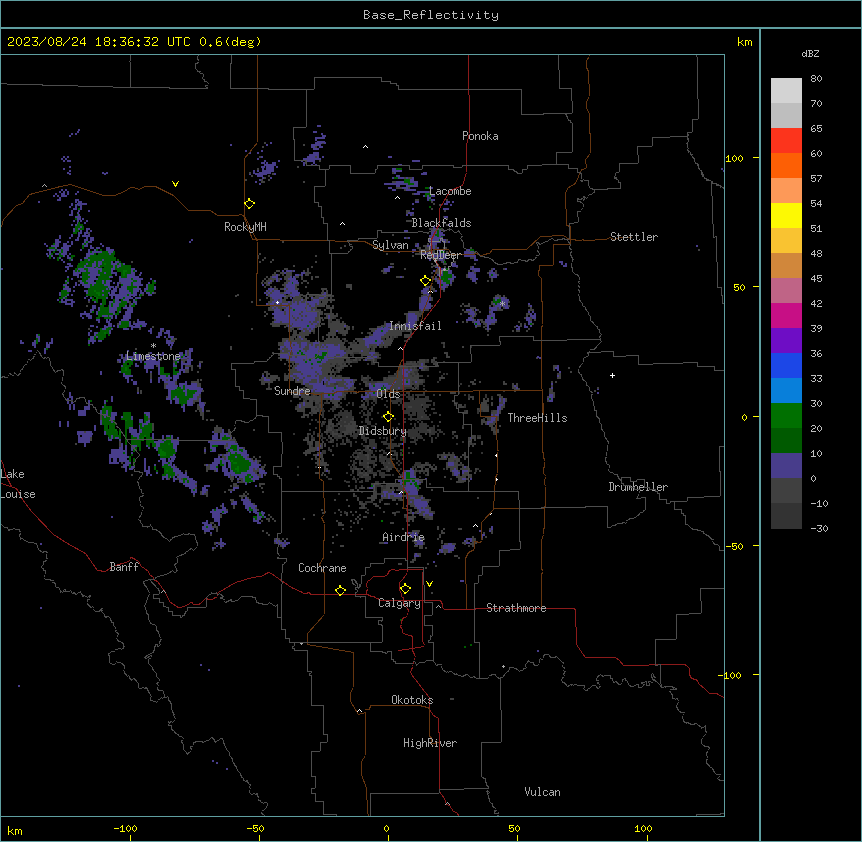Select the tan 45-48 dBZ legend swatch

point(786,265)
